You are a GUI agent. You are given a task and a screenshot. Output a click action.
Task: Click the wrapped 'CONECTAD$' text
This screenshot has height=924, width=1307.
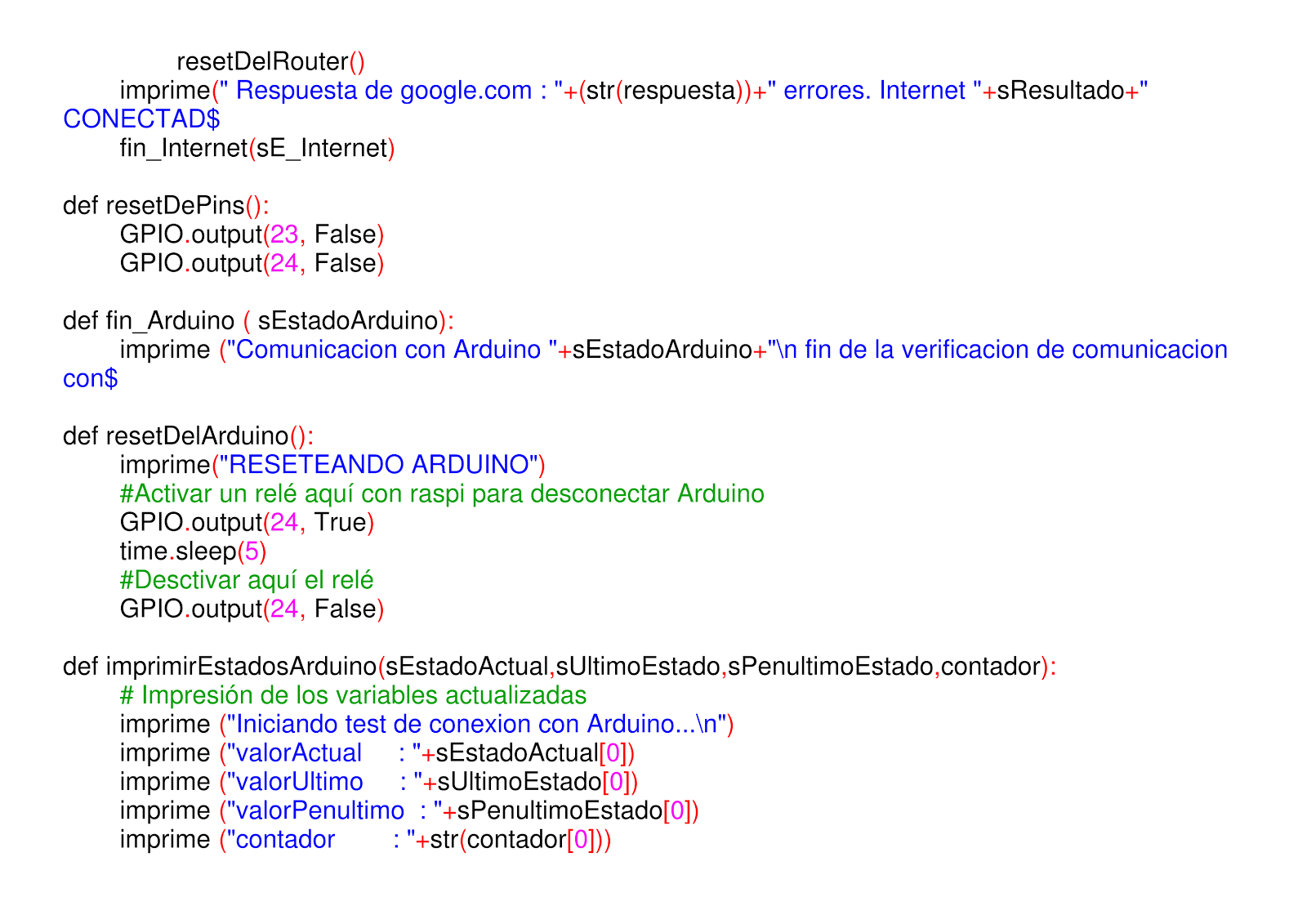[141, 120]
